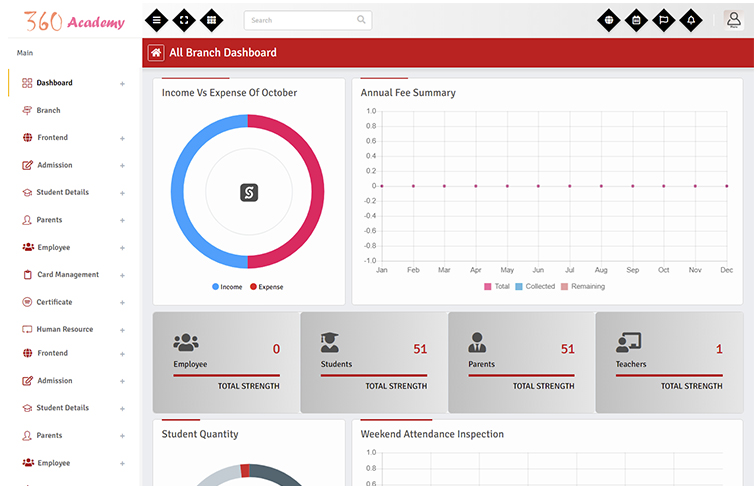This screenshot has width=756, height=486.
Task: Click the Main label in sidebar
Action: pos(25,53)
